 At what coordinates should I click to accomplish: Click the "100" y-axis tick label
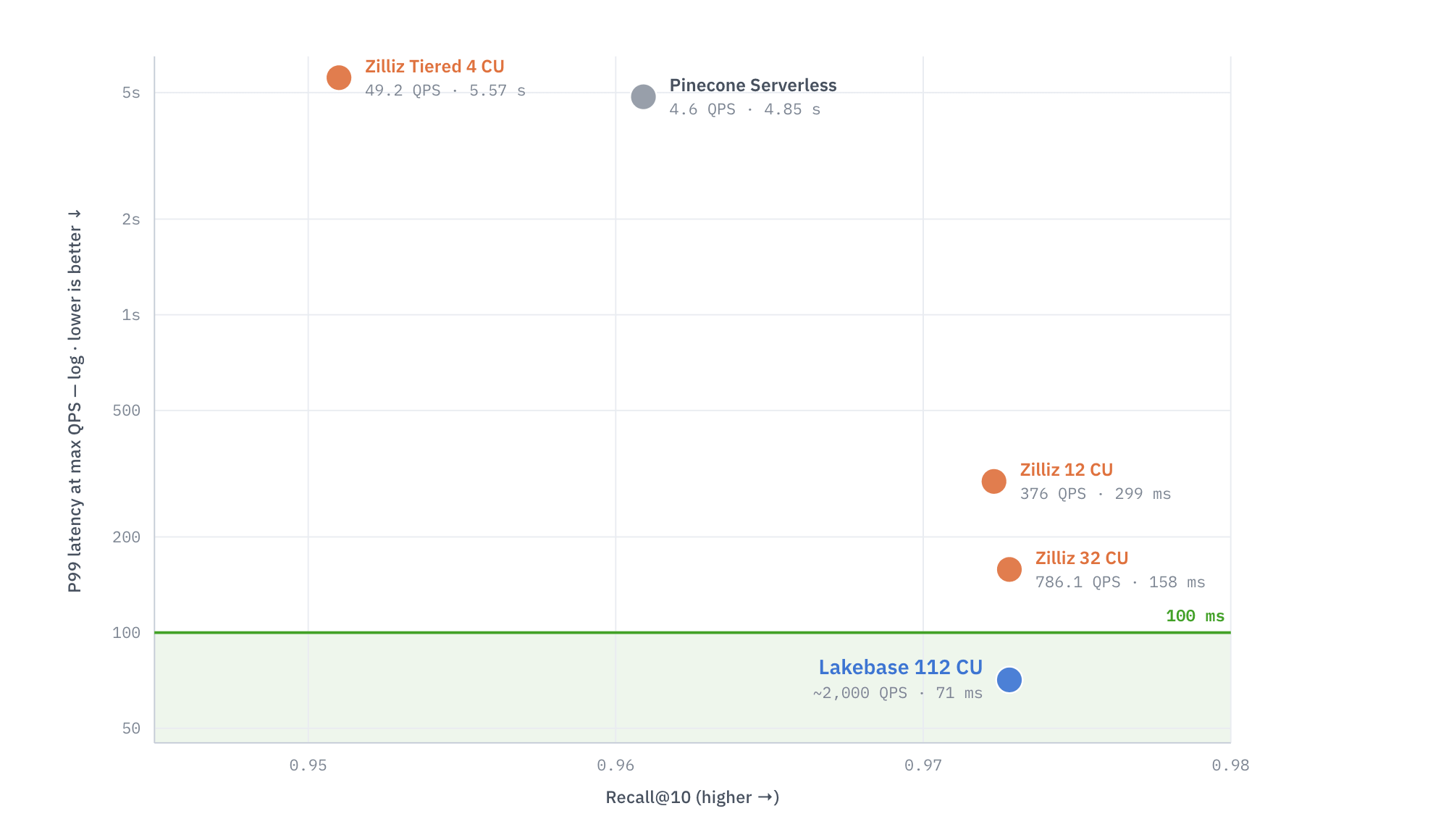[127, 633]
